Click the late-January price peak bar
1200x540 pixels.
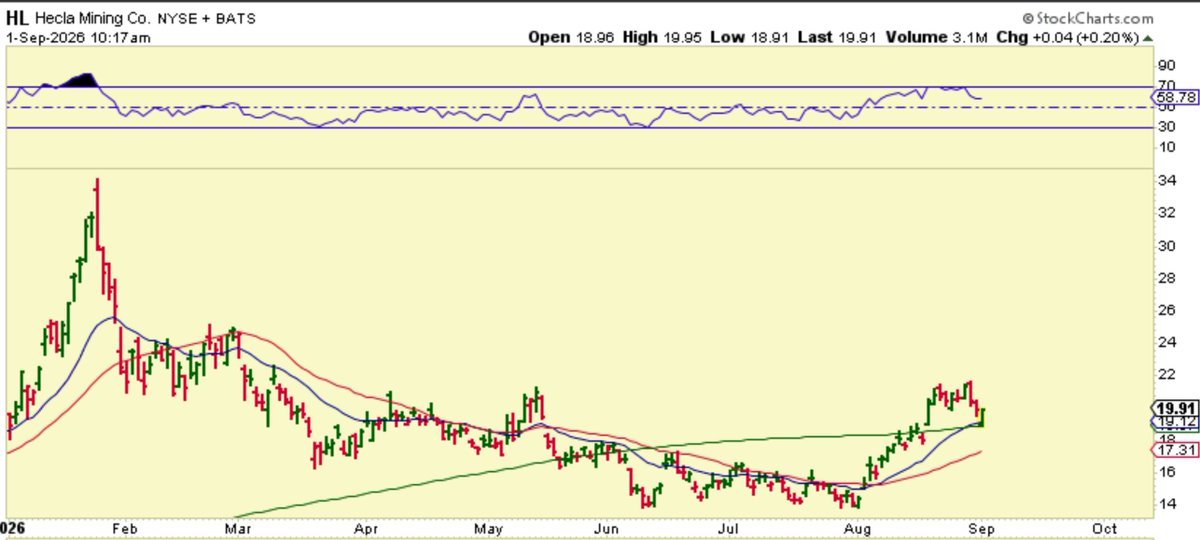[96, 212]
